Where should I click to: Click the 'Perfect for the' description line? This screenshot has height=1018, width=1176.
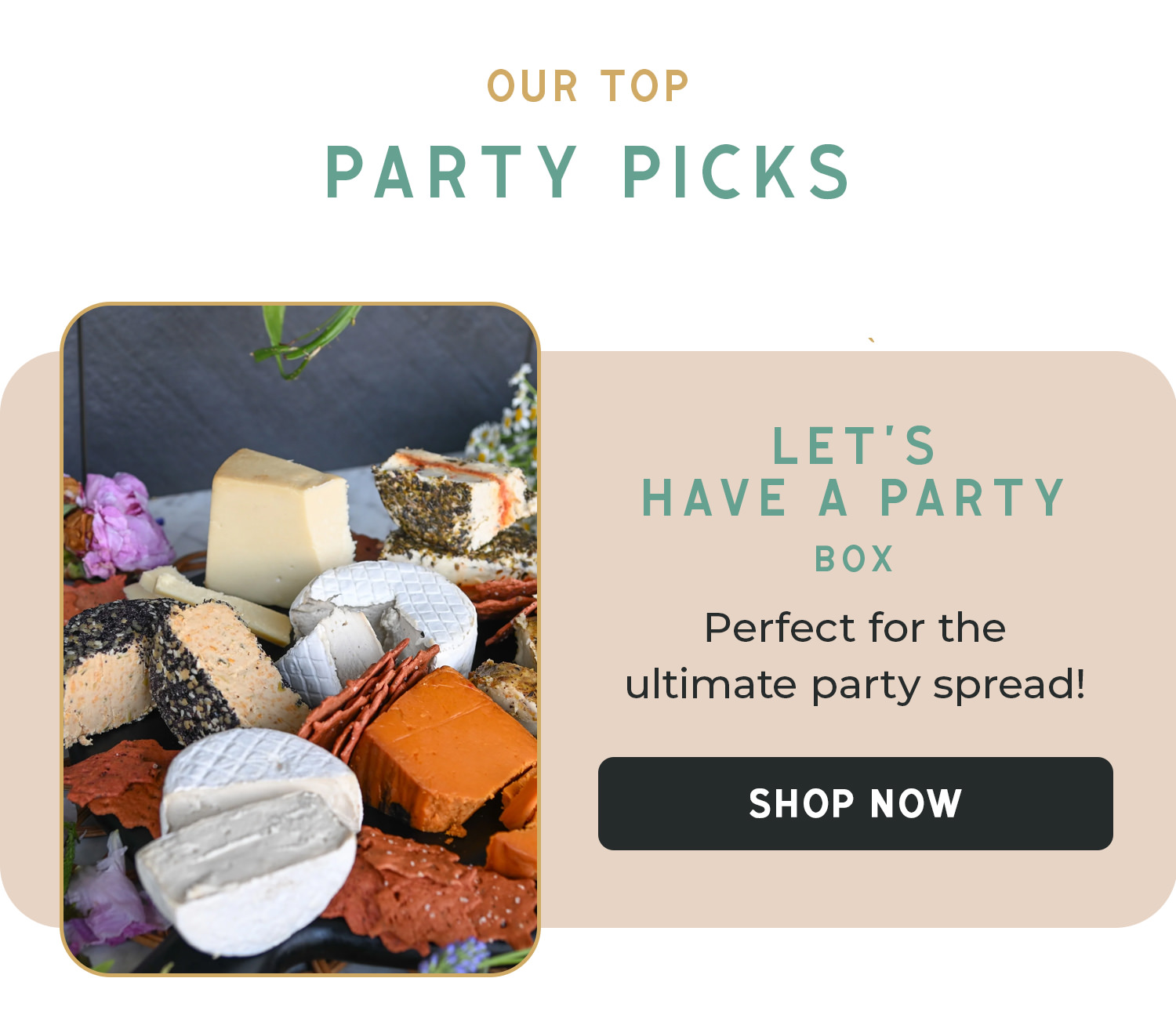pyautogui.click(x=855, y=628)
